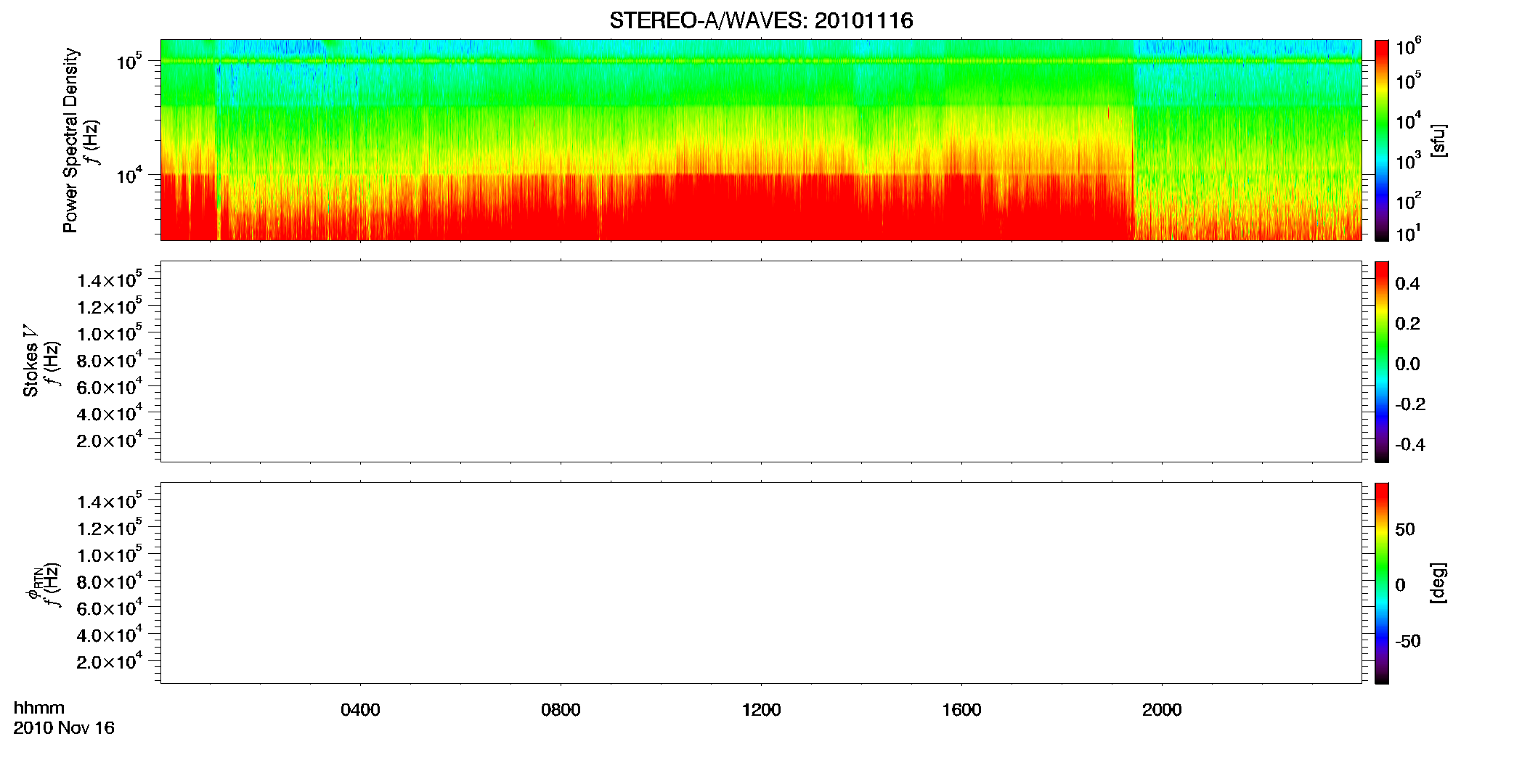Screen dimensions: 1522x784
Task: Click the plot title STEREO-A/WAVES: 20101116
Action: 761,20
